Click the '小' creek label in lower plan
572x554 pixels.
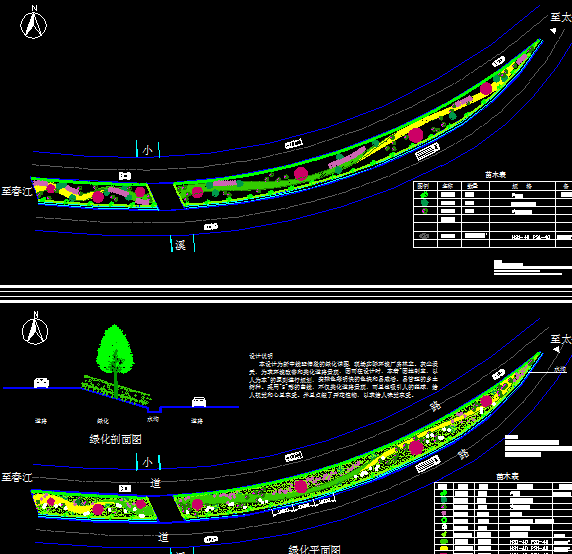[147, 462]
